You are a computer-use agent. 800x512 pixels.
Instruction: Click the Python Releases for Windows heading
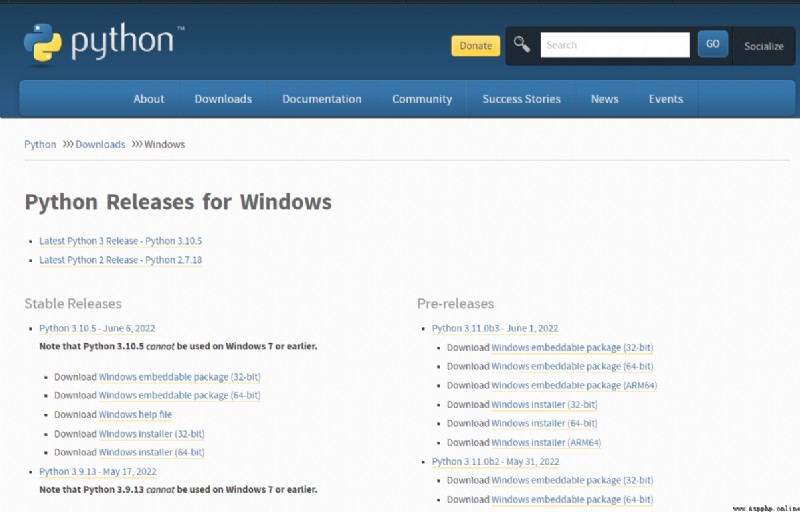point(178,202)
